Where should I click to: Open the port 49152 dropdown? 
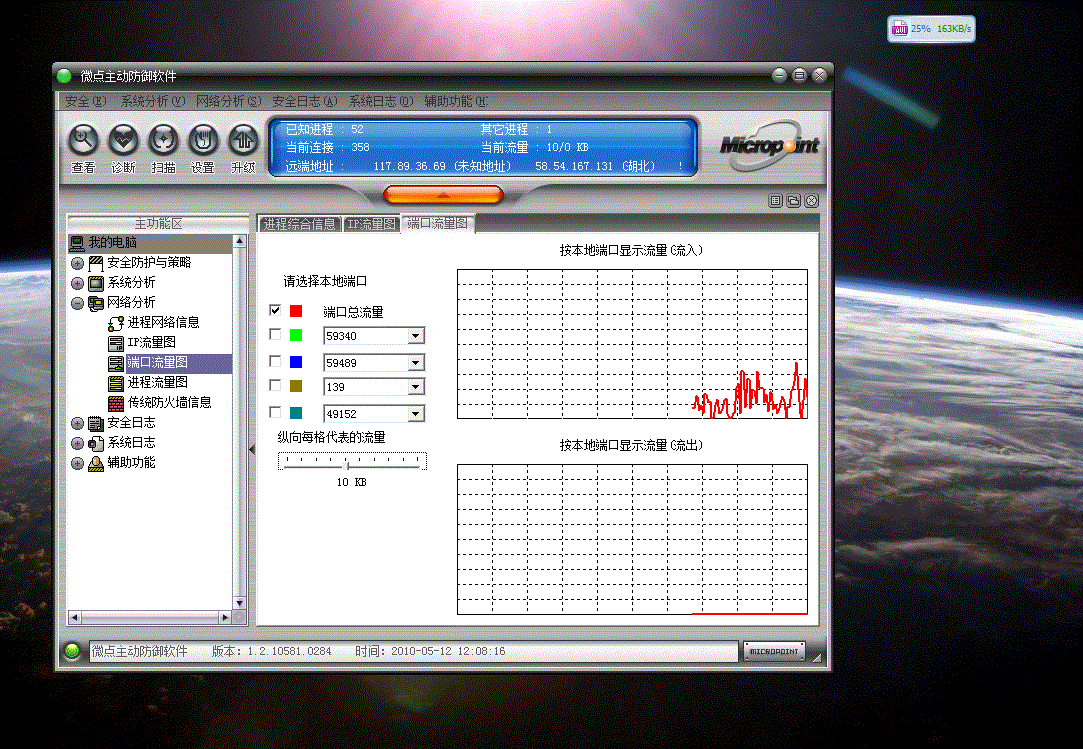pyautogui.click(x=415, y=413)
